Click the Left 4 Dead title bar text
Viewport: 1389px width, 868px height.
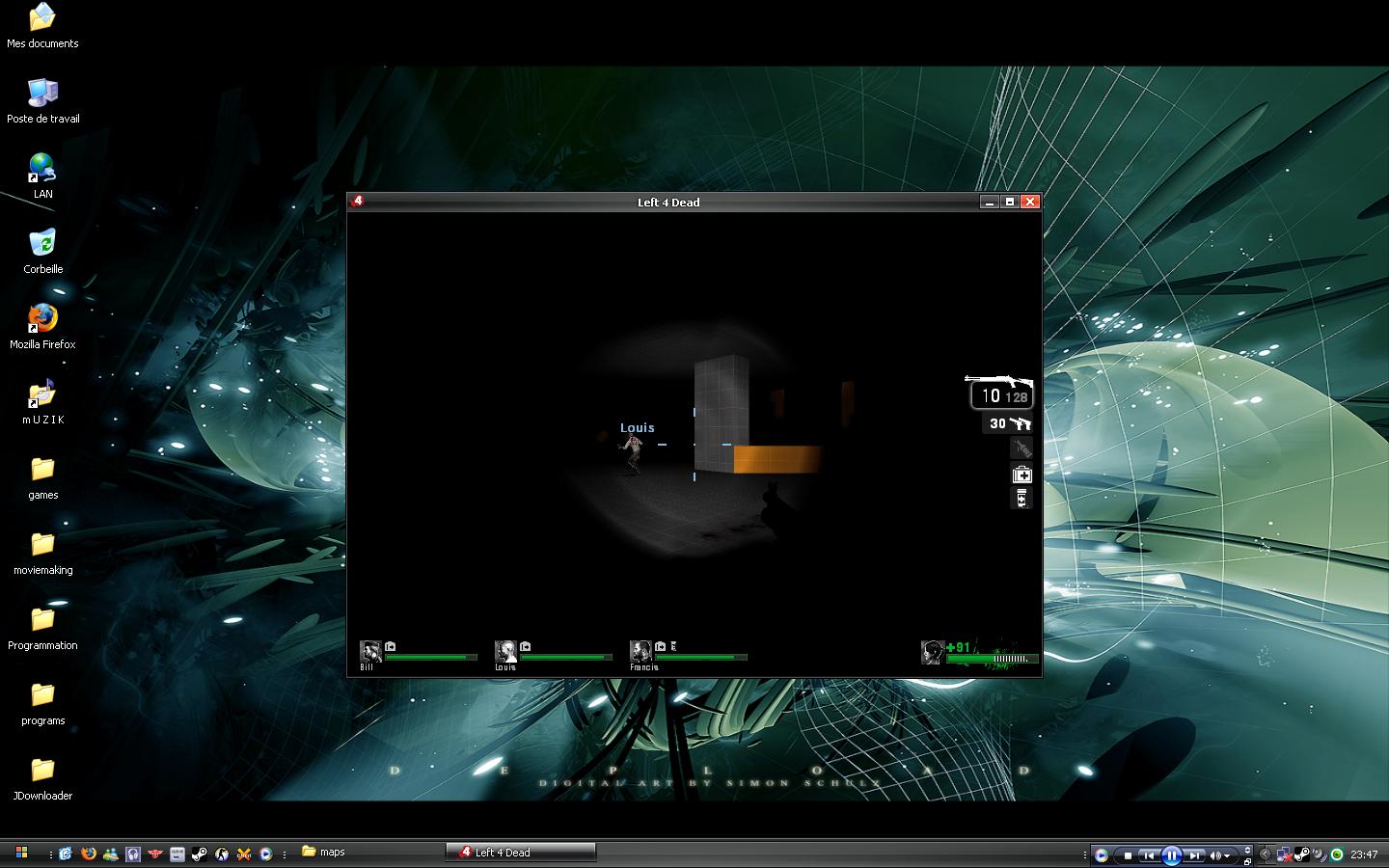tap(668, 202)
